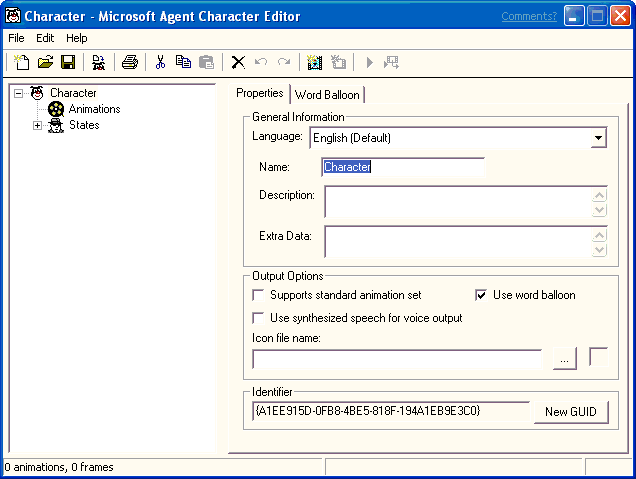Click the Save floppy disk icon
Image resolution: width=636 pixels, height=479 pixels.
[x=68, y=62]
